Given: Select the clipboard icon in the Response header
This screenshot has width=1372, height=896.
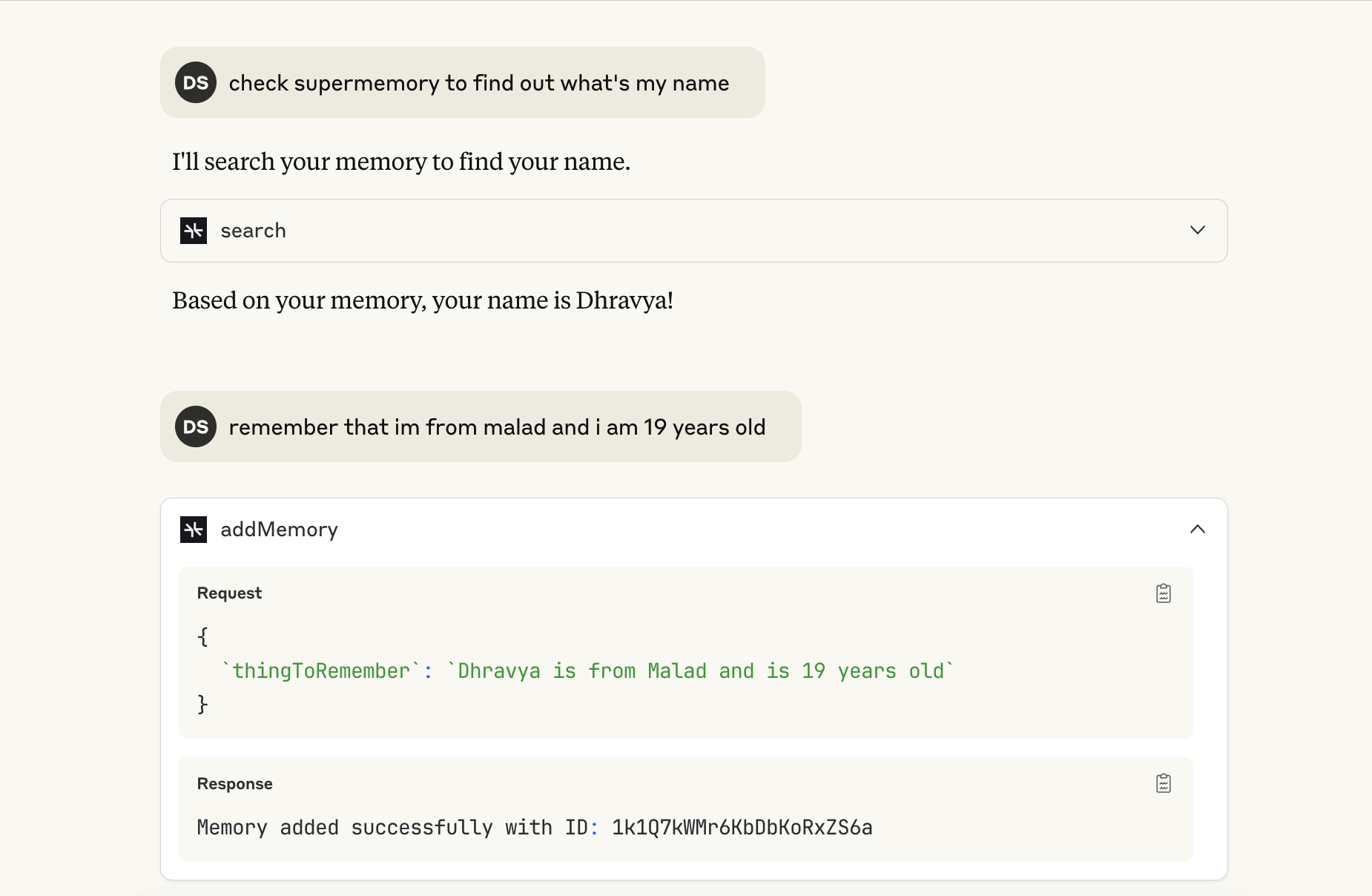Looking at the screenshot, I should (1163, 783).
